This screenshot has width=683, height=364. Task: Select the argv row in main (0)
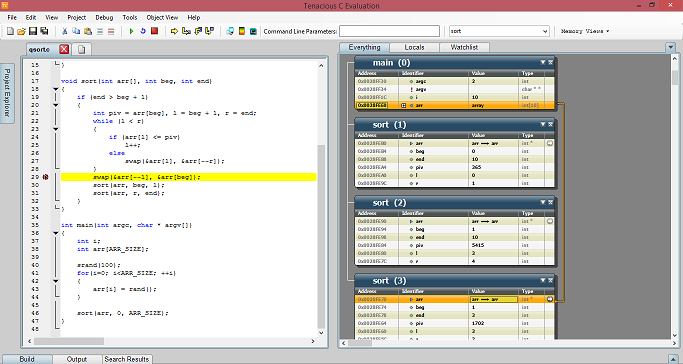(455, 89)
